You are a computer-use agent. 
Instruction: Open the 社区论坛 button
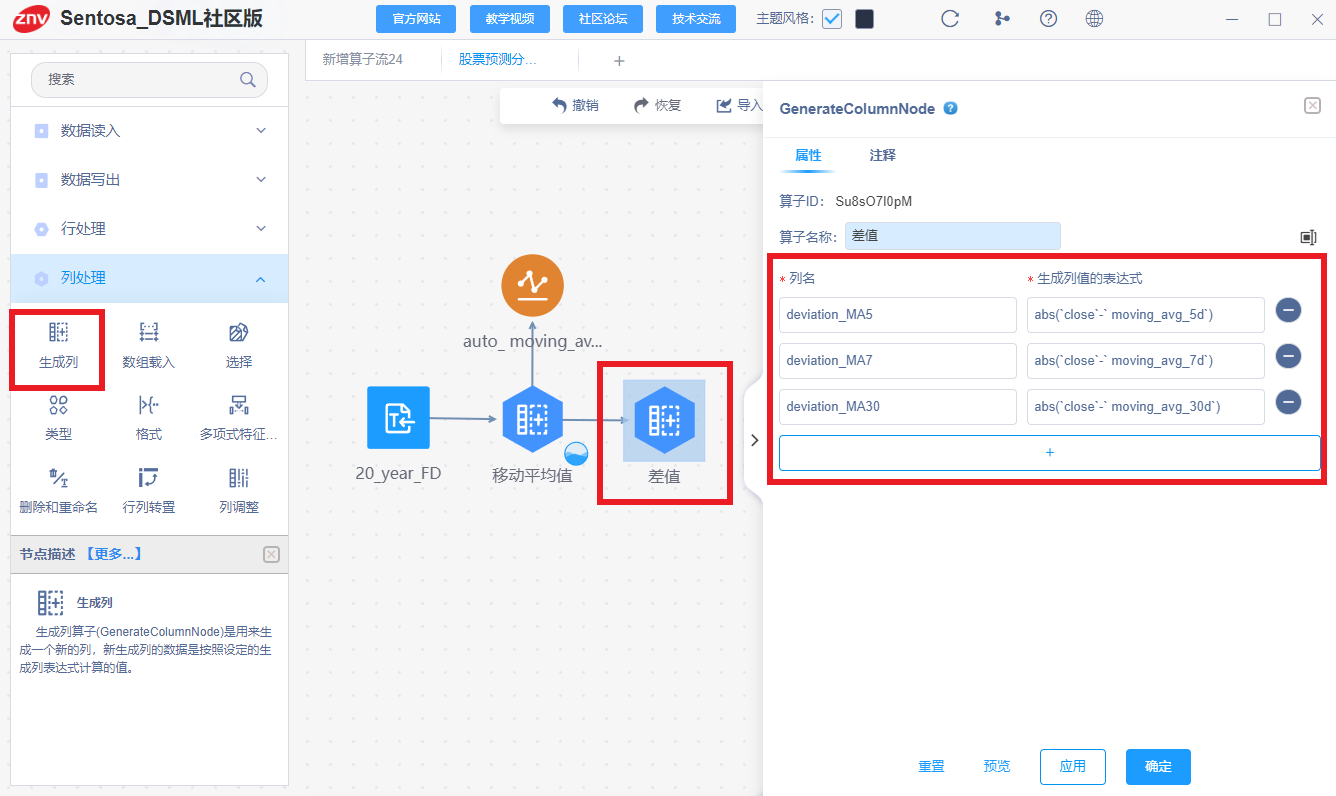pyautogui.click(x=603, y=19)
